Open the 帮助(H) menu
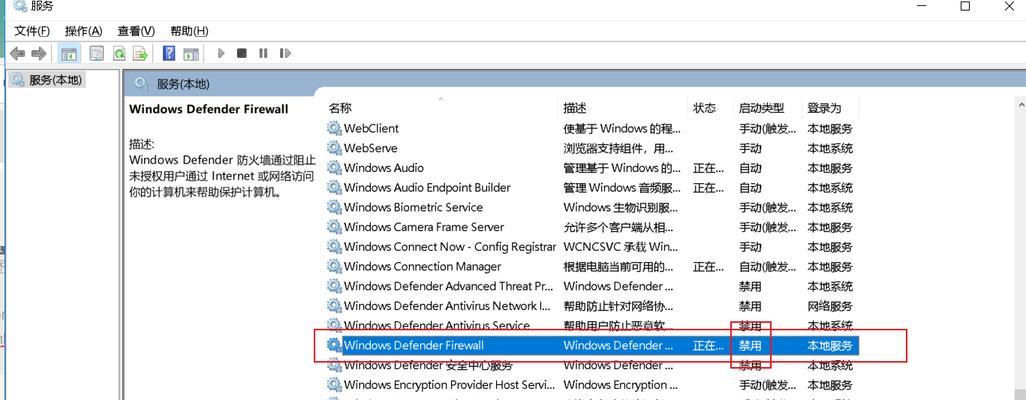The height and width of the screenshot is (400, 1026). pyautogui.click(x=189, y=31)
